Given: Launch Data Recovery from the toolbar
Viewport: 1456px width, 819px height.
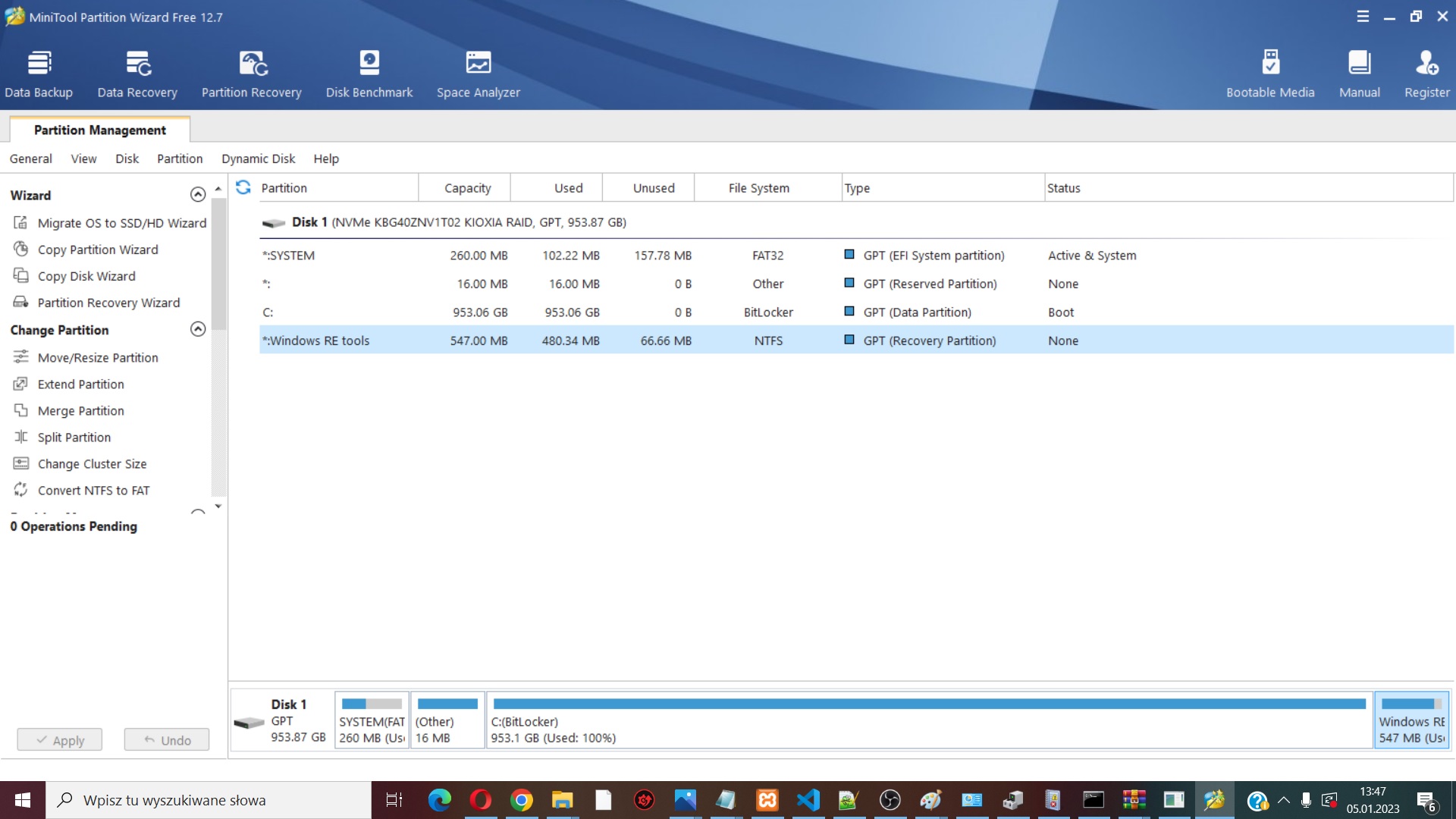Looking at the screenshot, I should pyautogui.click(x=137, y=74).
